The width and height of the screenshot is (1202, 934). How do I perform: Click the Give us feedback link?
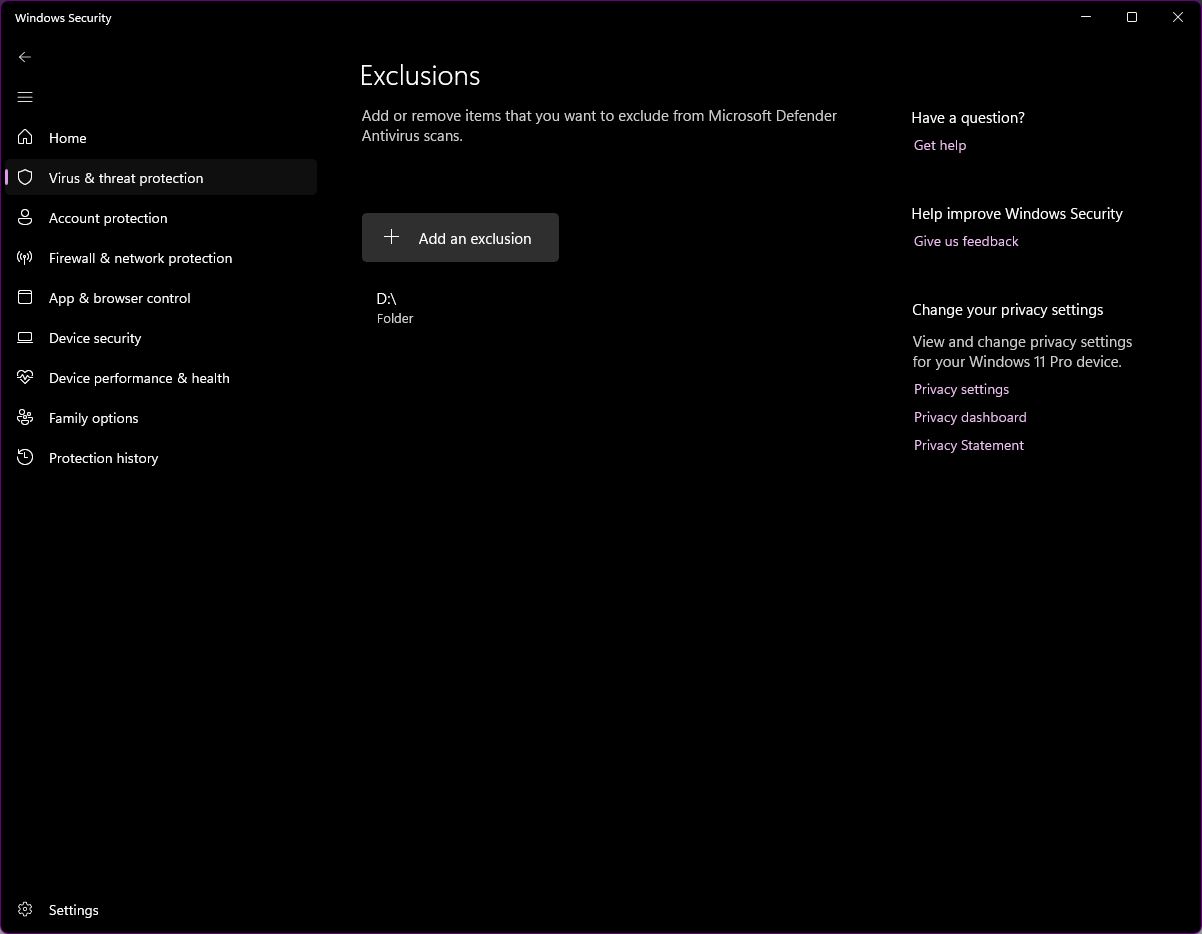pyautogui.click(x=965, y=241)
